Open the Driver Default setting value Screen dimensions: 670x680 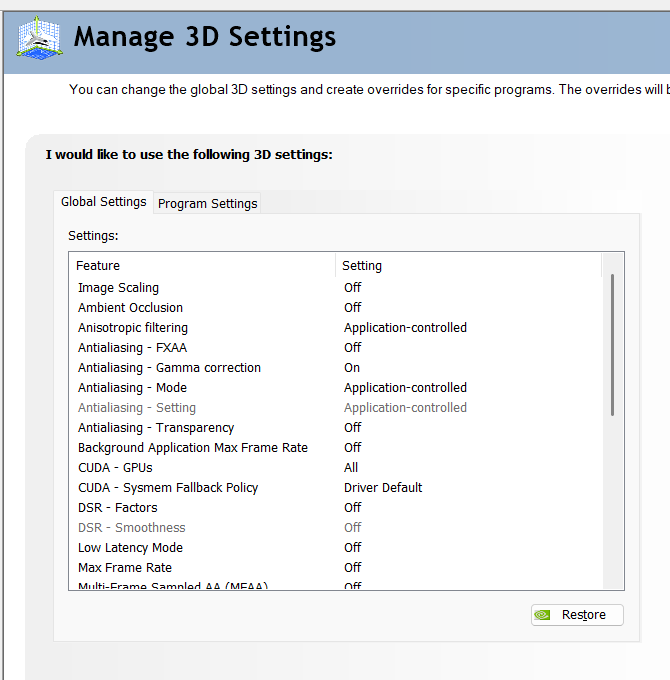tap(383, 487)
